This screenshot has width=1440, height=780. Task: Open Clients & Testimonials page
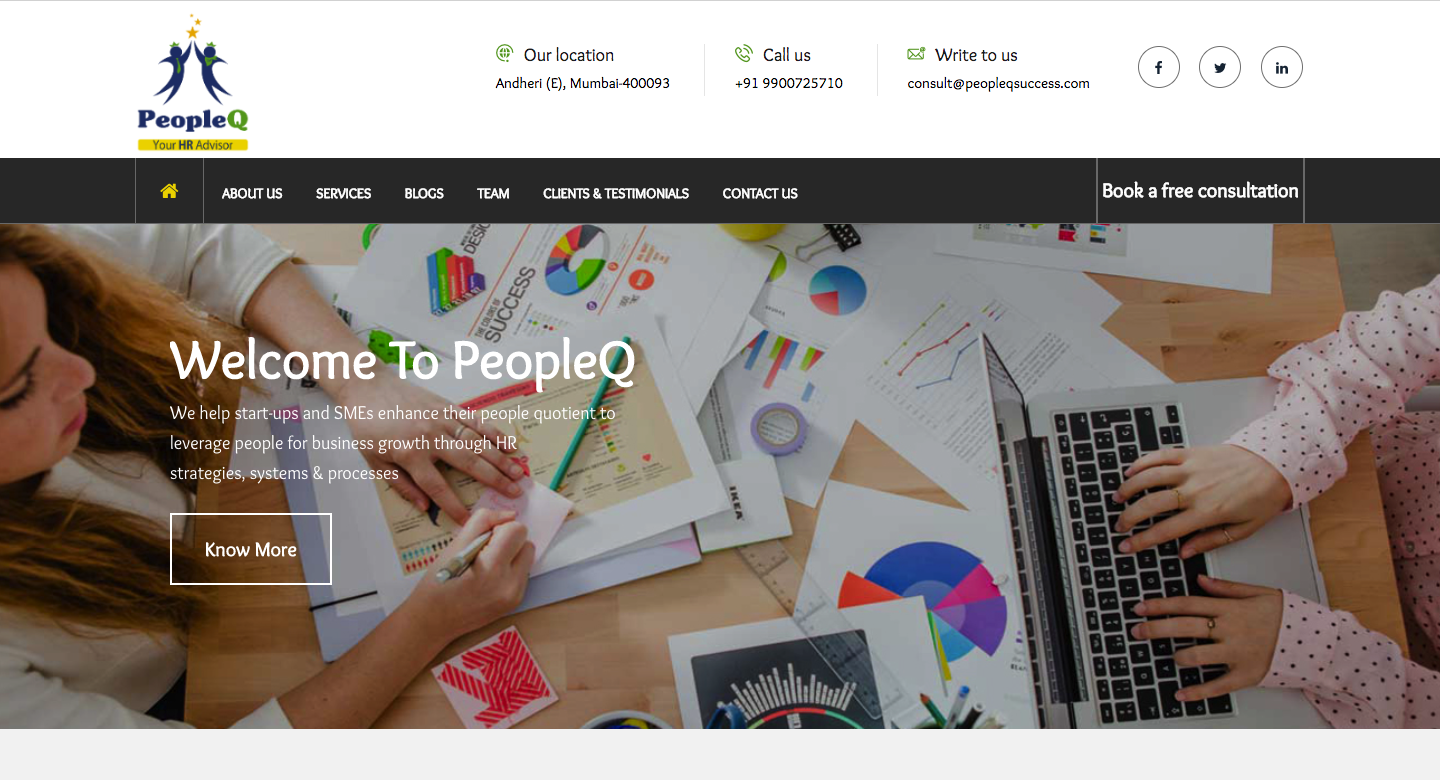click(x=616, y=194)
